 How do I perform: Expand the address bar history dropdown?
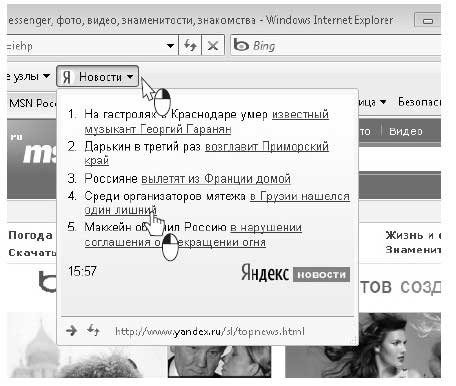point(170,45)
